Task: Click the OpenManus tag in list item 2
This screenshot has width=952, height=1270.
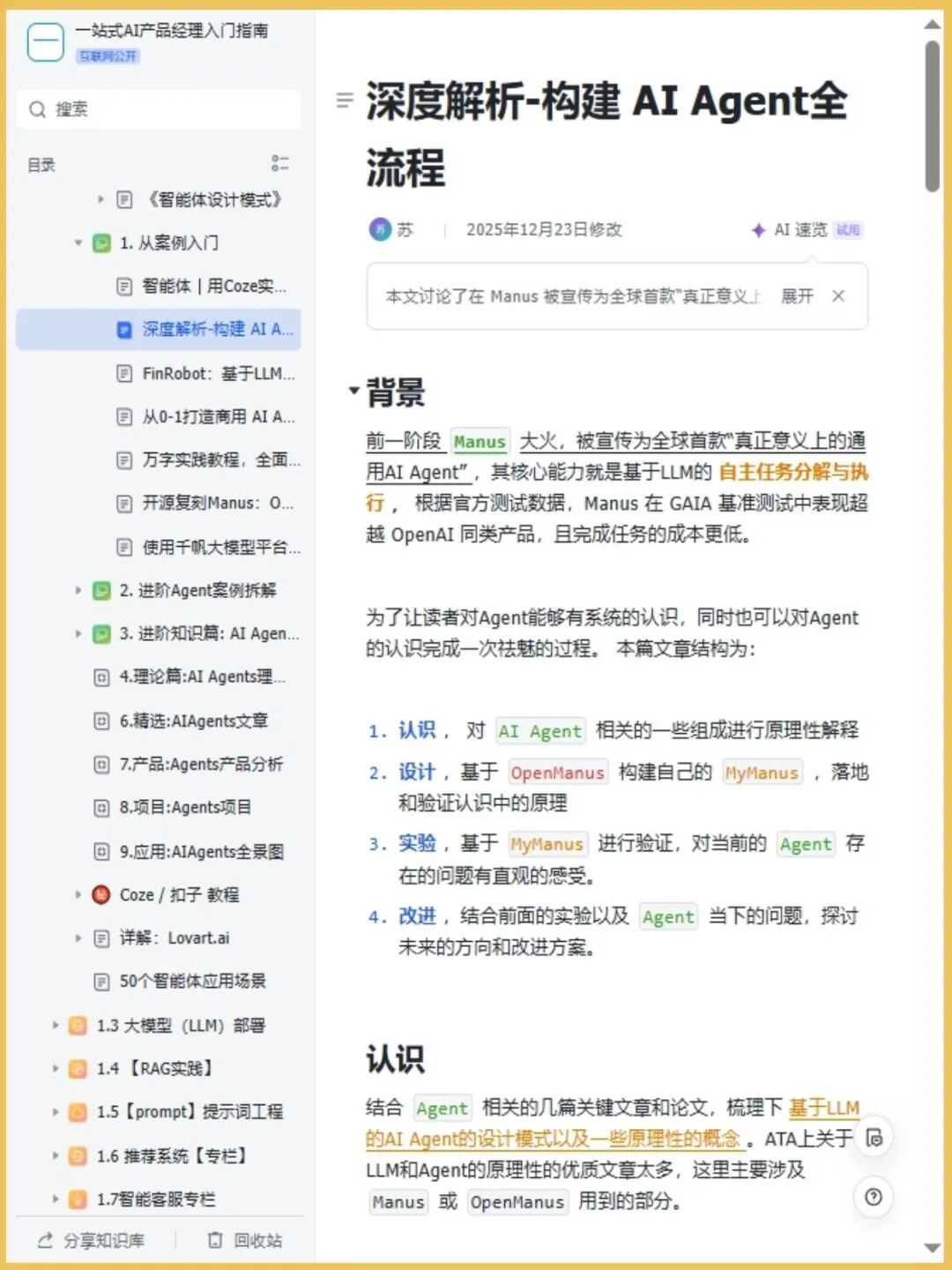Action: 557,773
